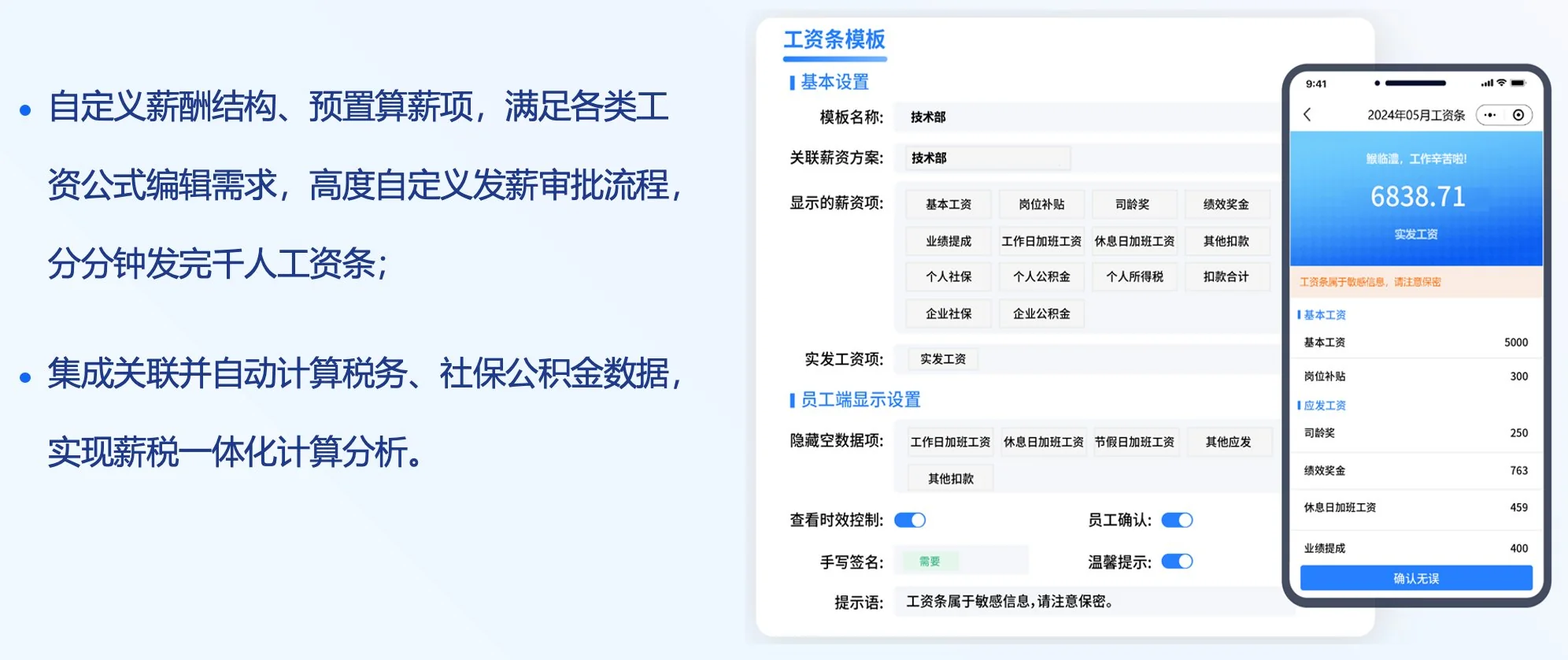1568x660 pixels.
Task: Confirm payslip with the 确认无误 button
Action: click(x=1416, y=578)
